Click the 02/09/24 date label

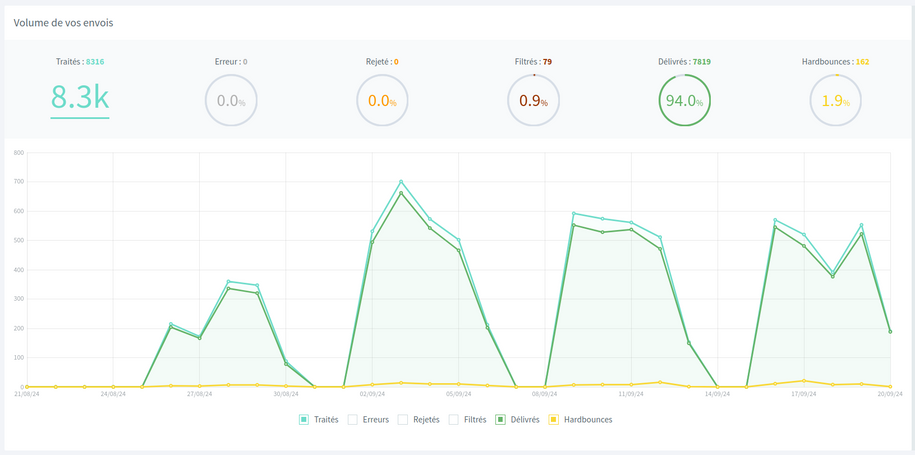[372, 394]
